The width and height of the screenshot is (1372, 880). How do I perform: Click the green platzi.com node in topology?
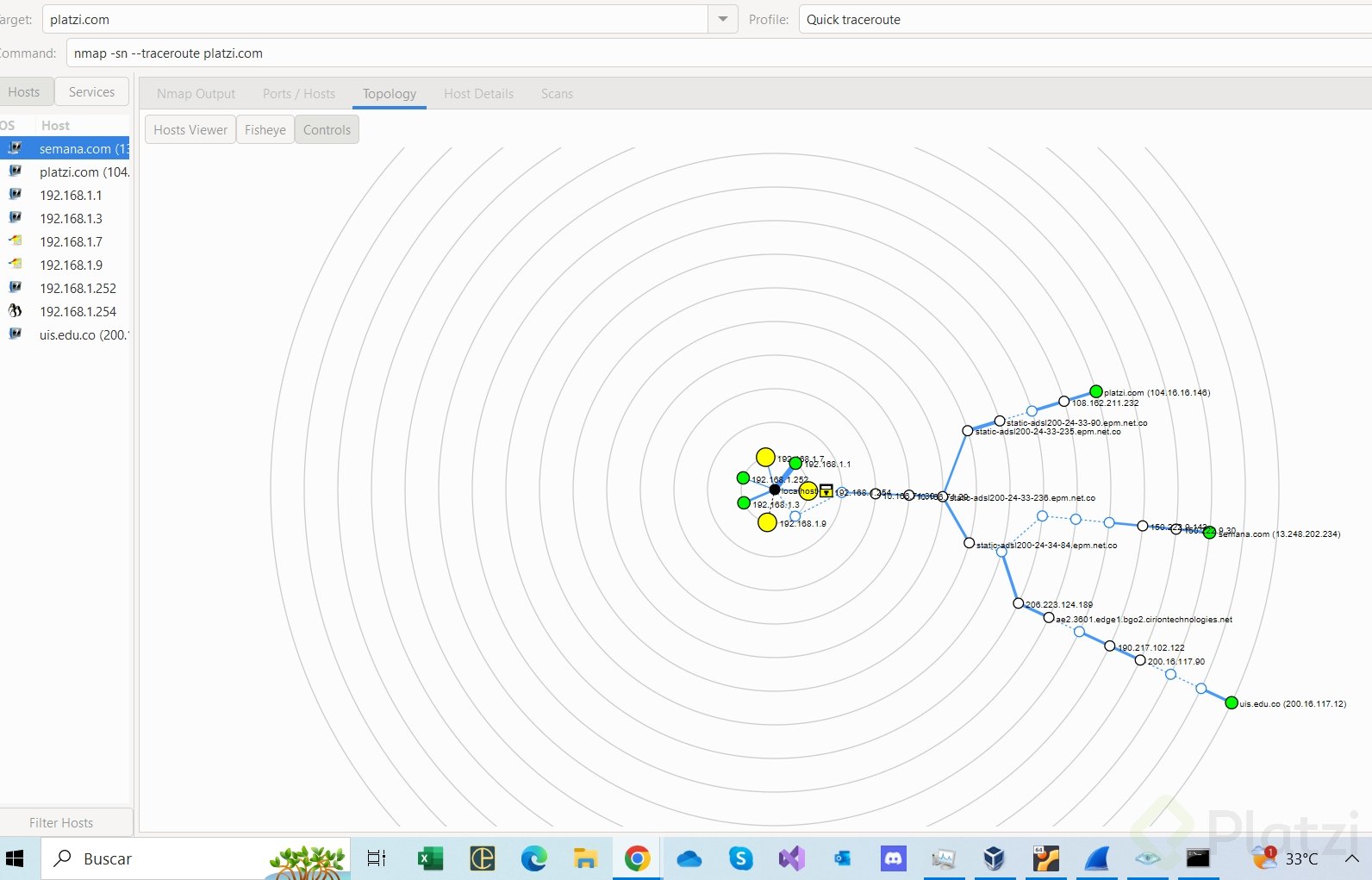coord(1096,391)
